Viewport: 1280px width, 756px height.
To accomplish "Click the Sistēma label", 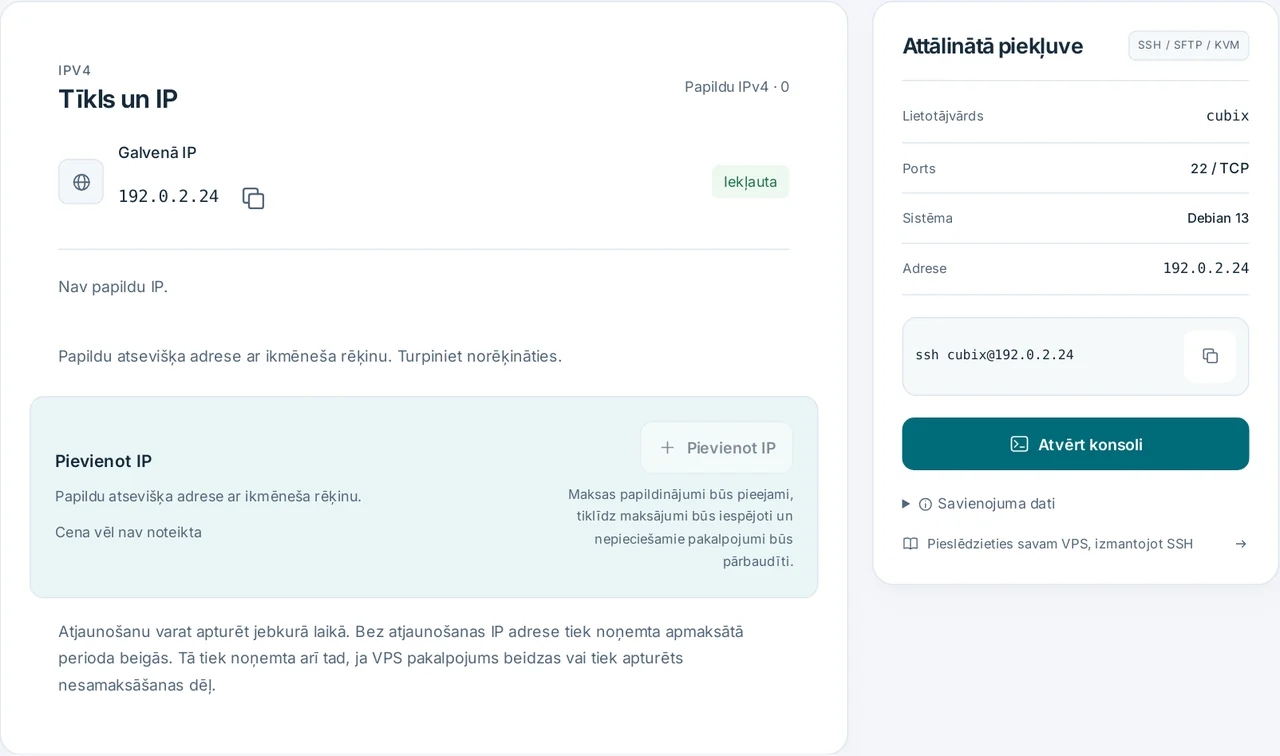I will tap(927, 218).
